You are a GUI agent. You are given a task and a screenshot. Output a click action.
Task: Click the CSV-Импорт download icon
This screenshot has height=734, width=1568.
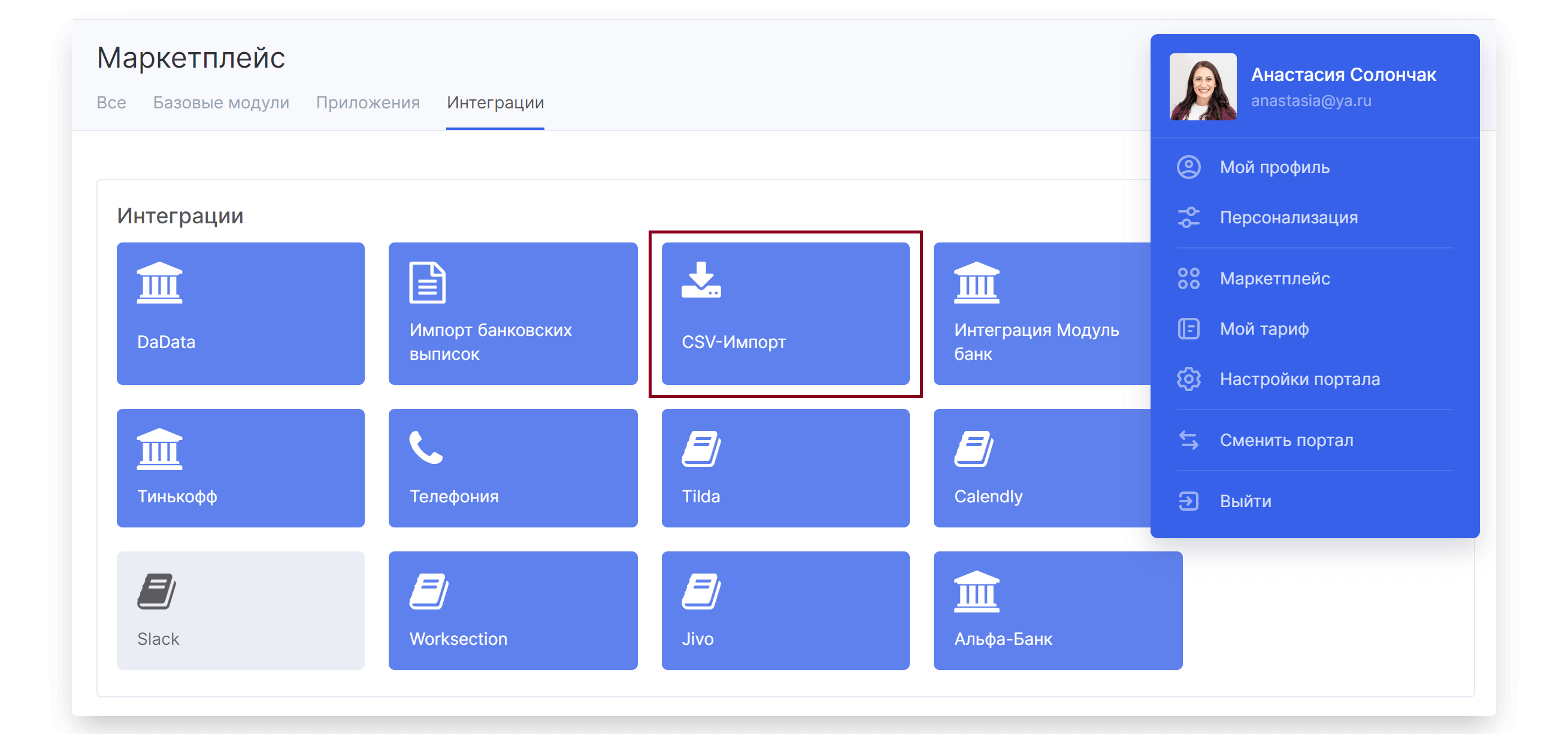pyautogui.click(x=701, y=281)
